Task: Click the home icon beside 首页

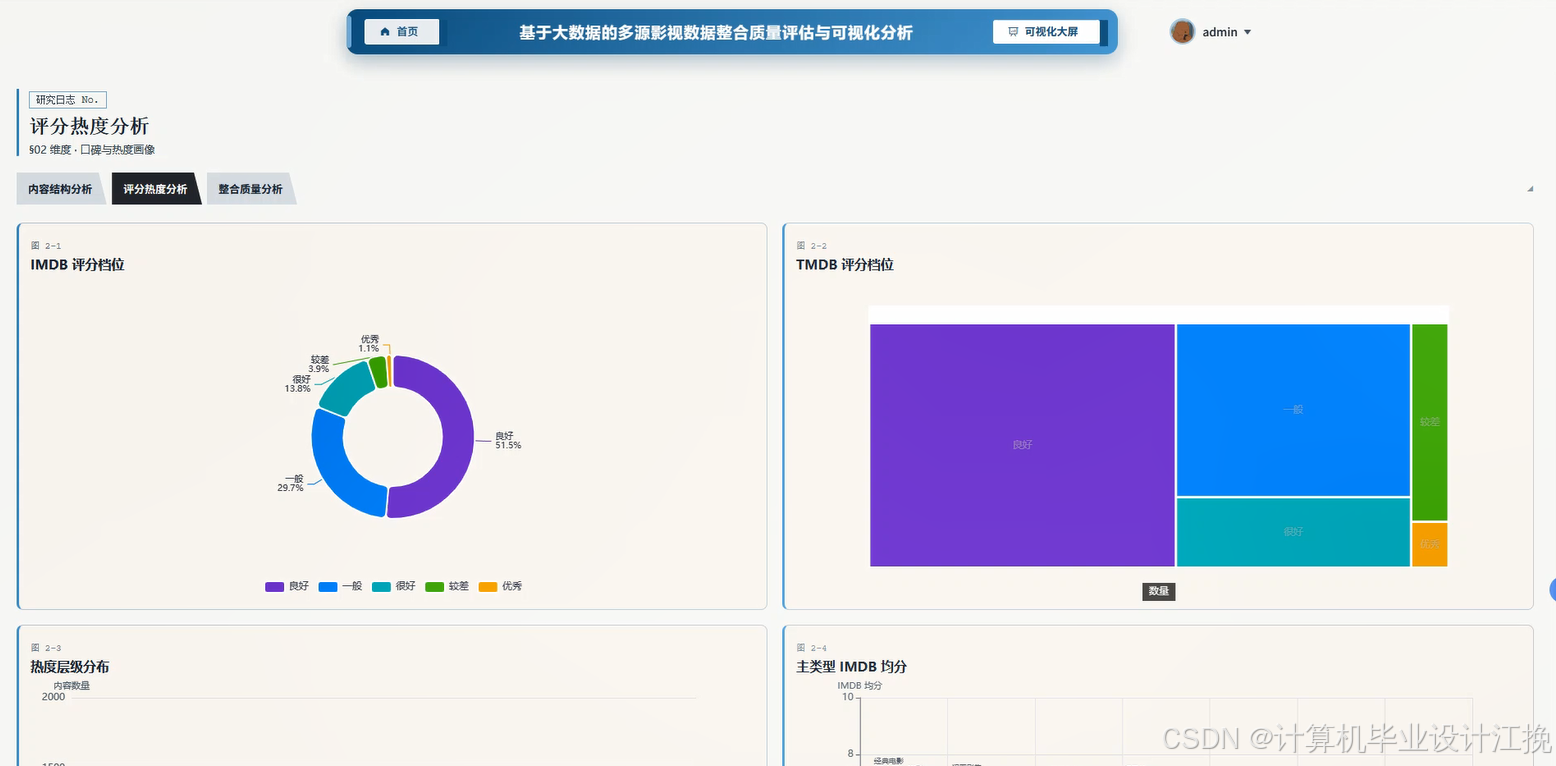Action: [x=385, y=32]
